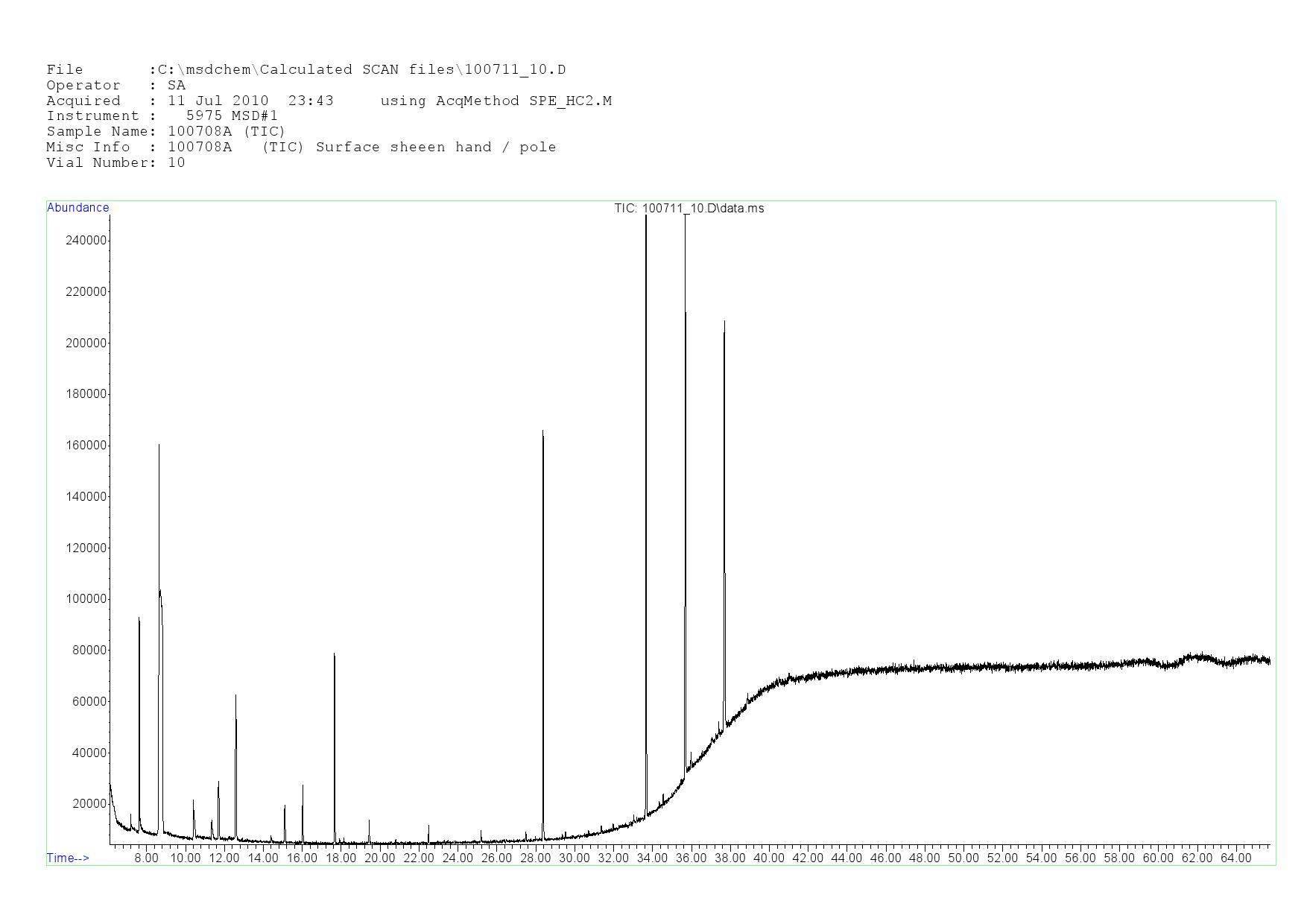Select the TIC: 100711_10.D\data.ms chart title
The height and width of the screenshot is (924, 1307).
click(689, 209)
